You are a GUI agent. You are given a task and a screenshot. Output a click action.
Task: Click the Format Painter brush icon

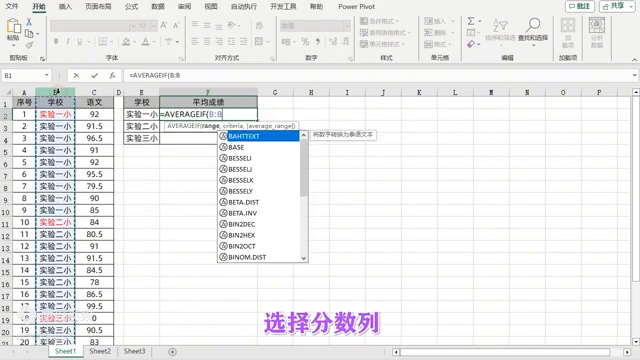(x=29, y=45)
